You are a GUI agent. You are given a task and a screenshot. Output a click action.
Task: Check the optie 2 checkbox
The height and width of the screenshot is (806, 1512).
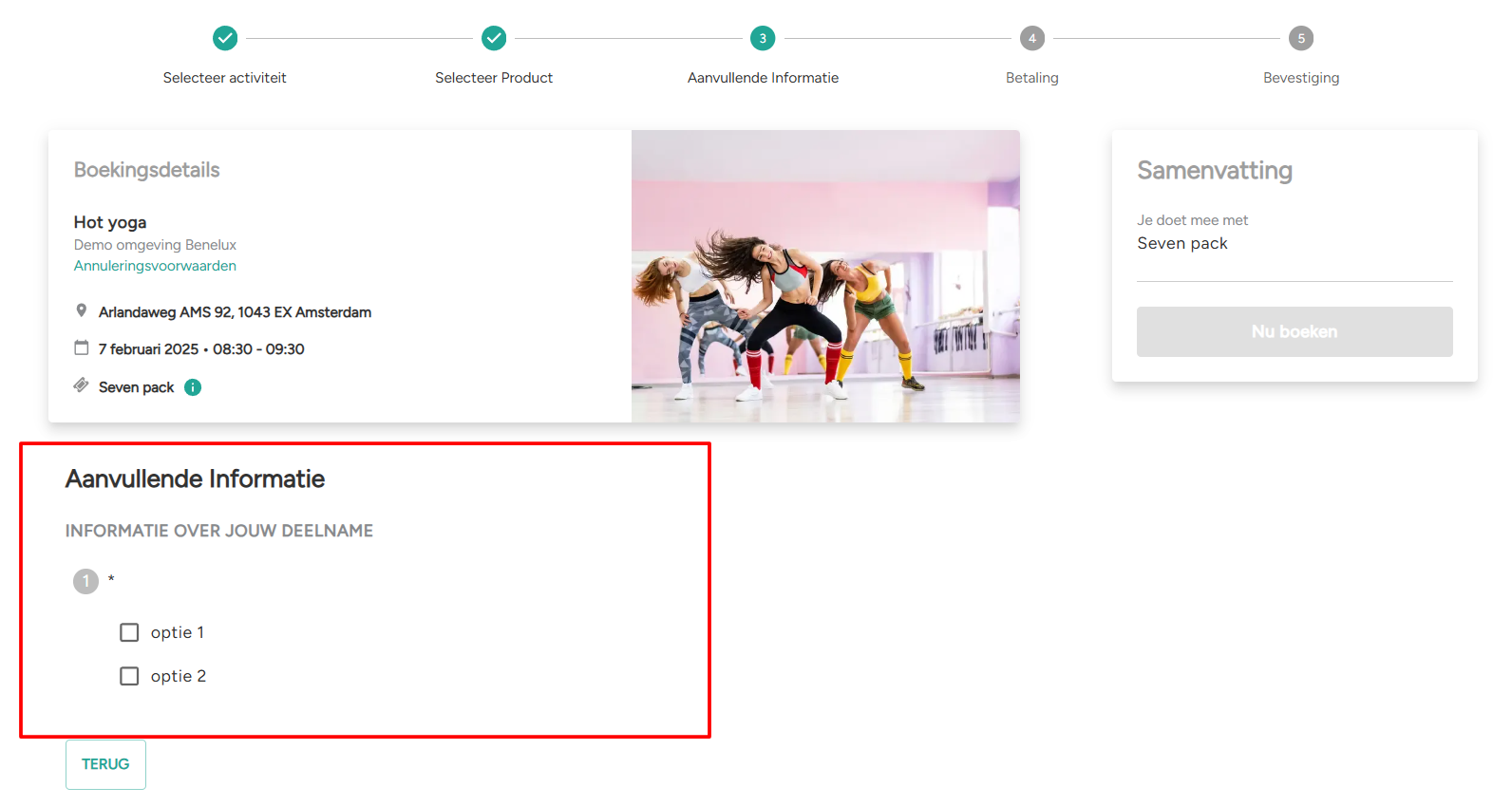[x=129, y=676]
